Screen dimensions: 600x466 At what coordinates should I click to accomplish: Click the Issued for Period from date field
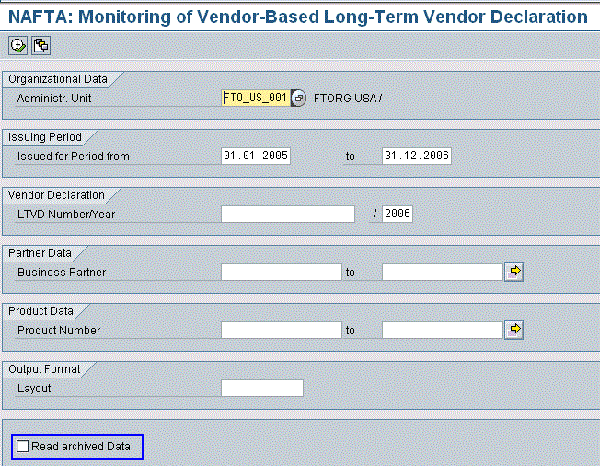click(x=256, y=156)
